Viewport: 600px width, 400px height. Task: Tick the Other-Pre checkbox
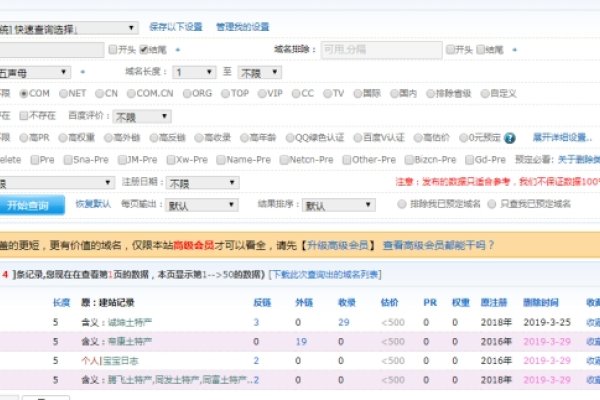click(x=347, y=160)
